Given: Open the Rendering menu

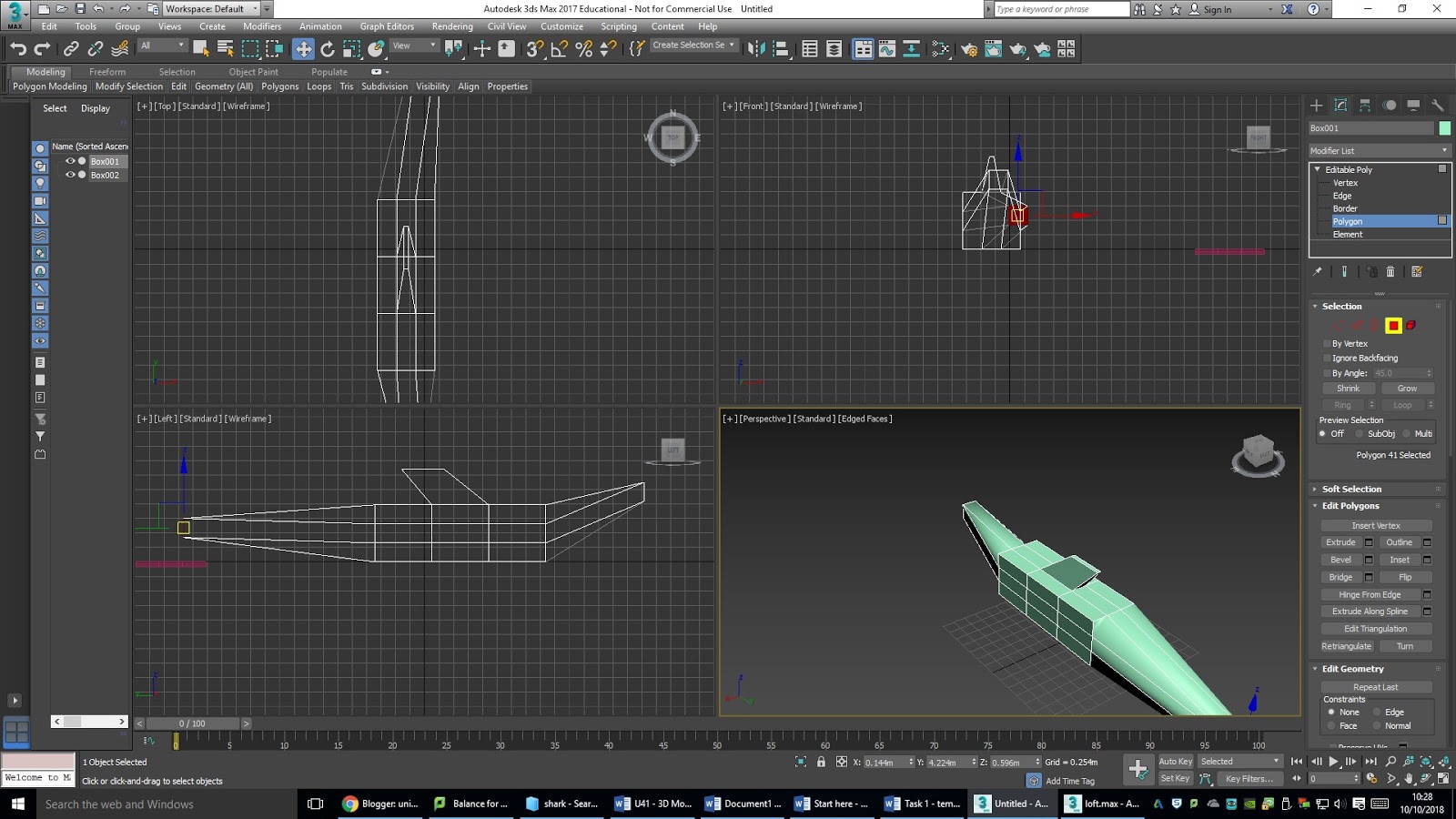Looking at the screenshot, I should [x=452, y=26].
